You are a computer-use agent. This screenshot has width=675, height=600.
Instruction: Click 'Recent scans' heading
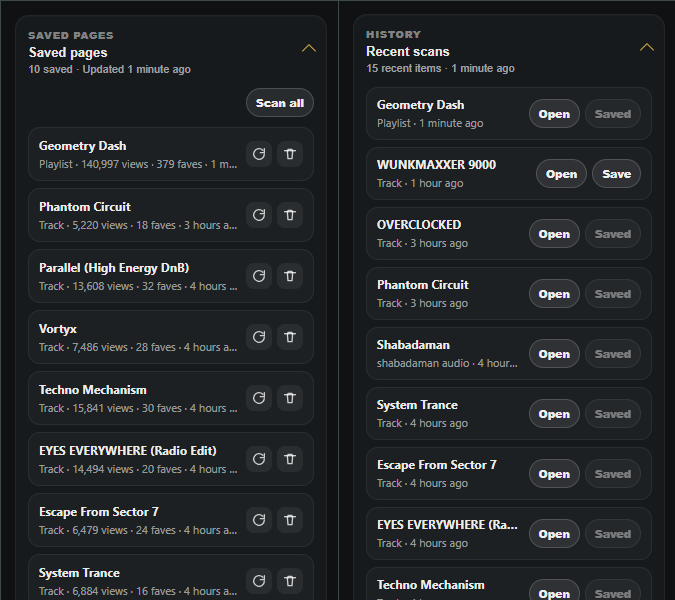(x=408, y=52)
